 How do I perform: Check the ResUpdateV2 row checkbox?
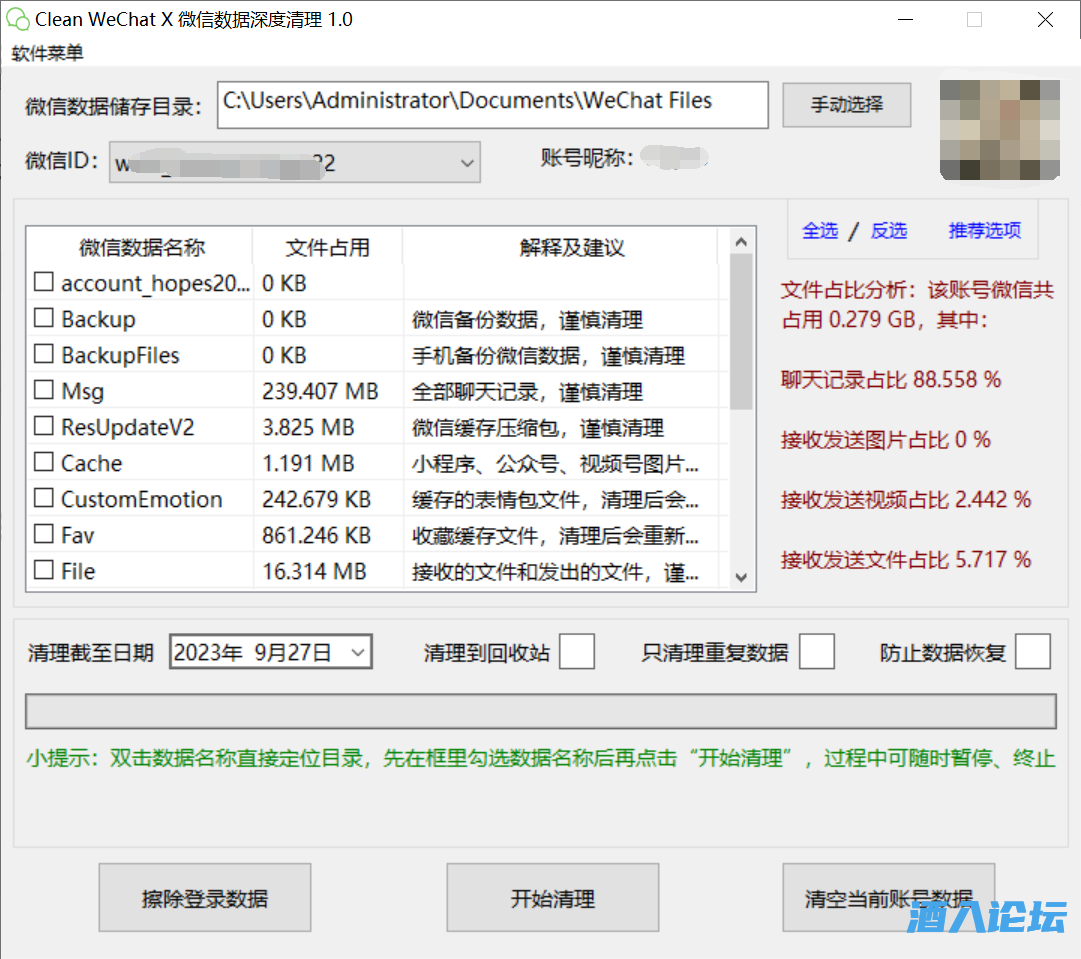pyautogui.click(x=43, y=425)
